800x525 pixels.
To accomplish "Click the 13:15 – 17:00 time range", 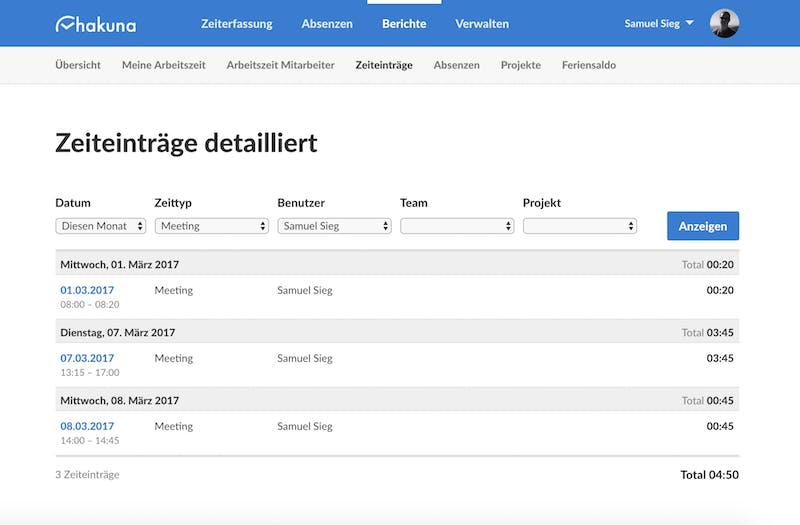I will pos(90,372).
